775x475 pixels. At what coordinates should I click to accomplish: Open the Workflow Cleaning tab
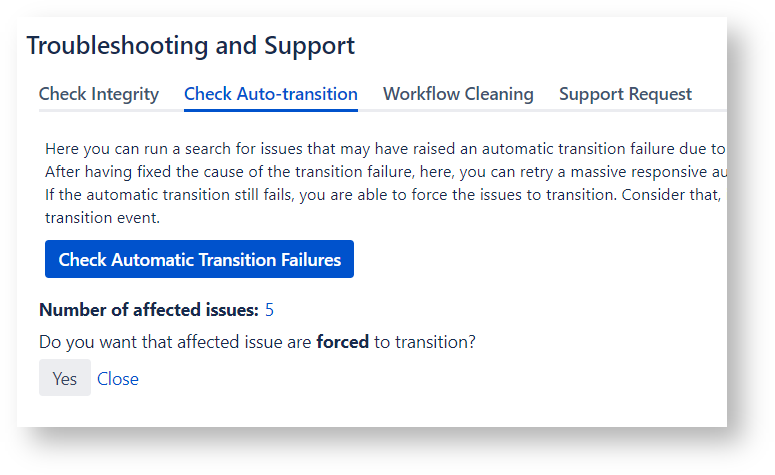pyautogui.click(x=458, y=94)
